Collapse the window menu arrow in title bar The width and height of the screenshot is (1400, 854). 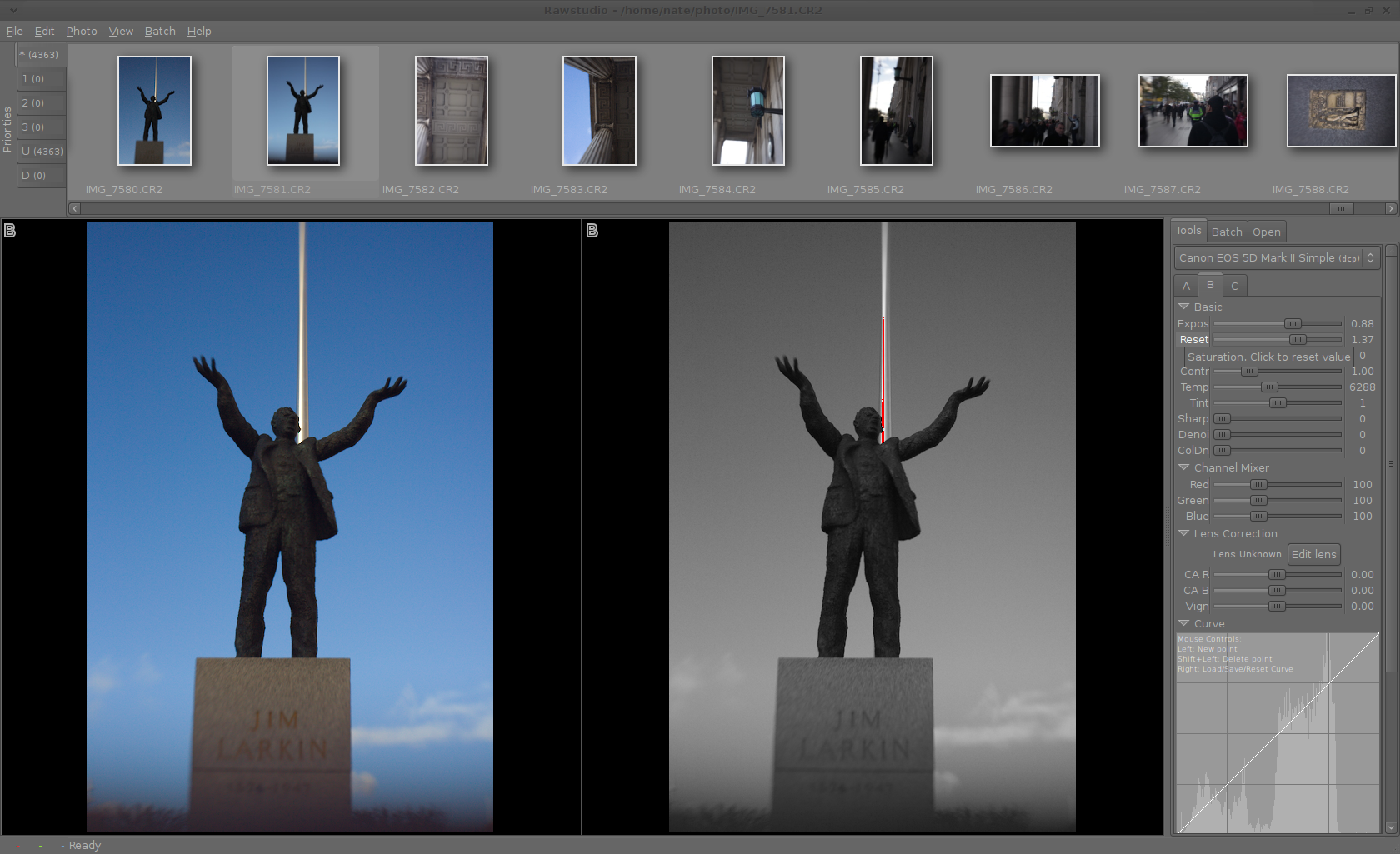(13, 10)
